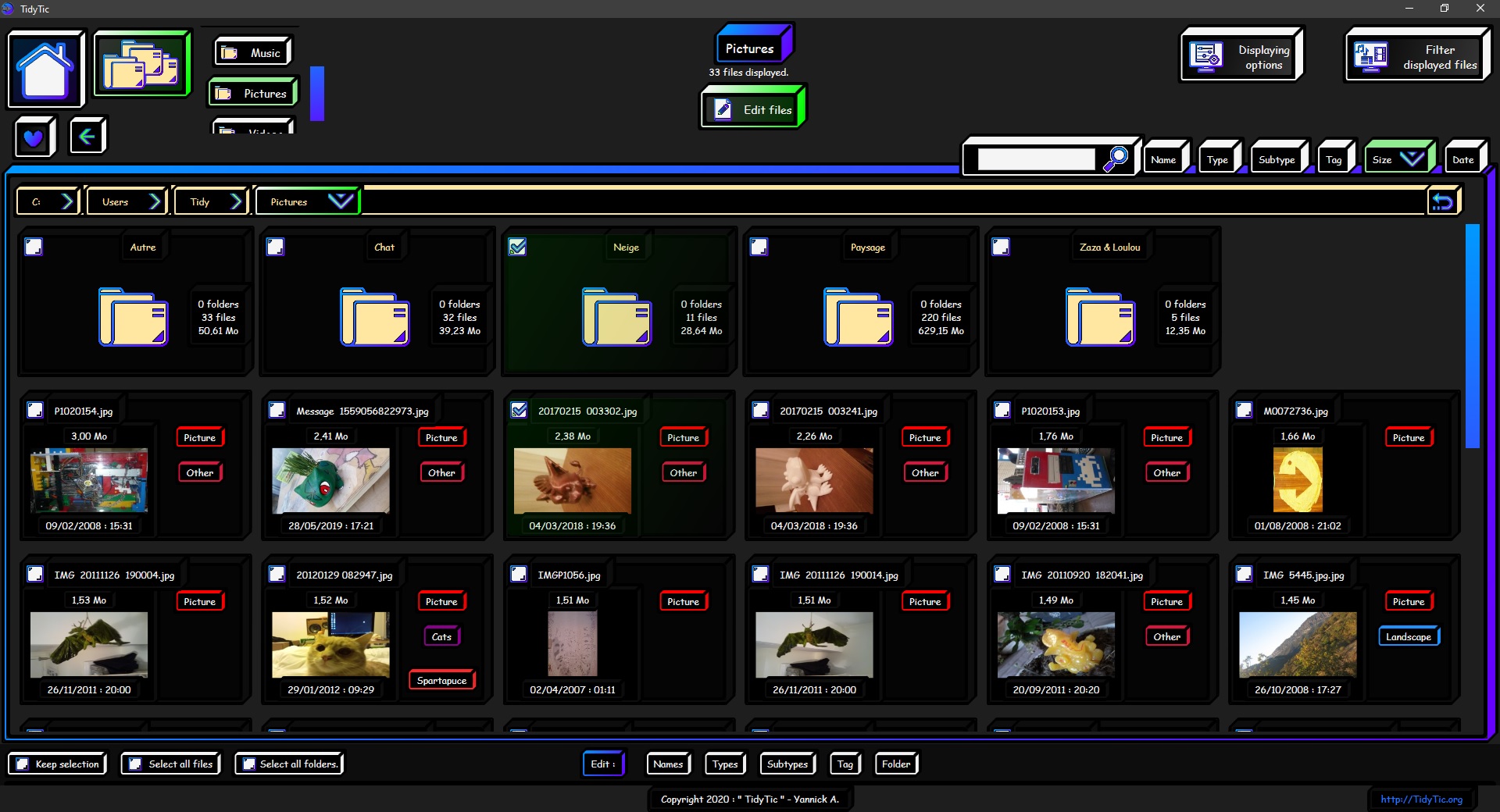This screenshot has height=812, width=1500.
Task: Click the blue heart favorites icon
Action: (34, 137)
